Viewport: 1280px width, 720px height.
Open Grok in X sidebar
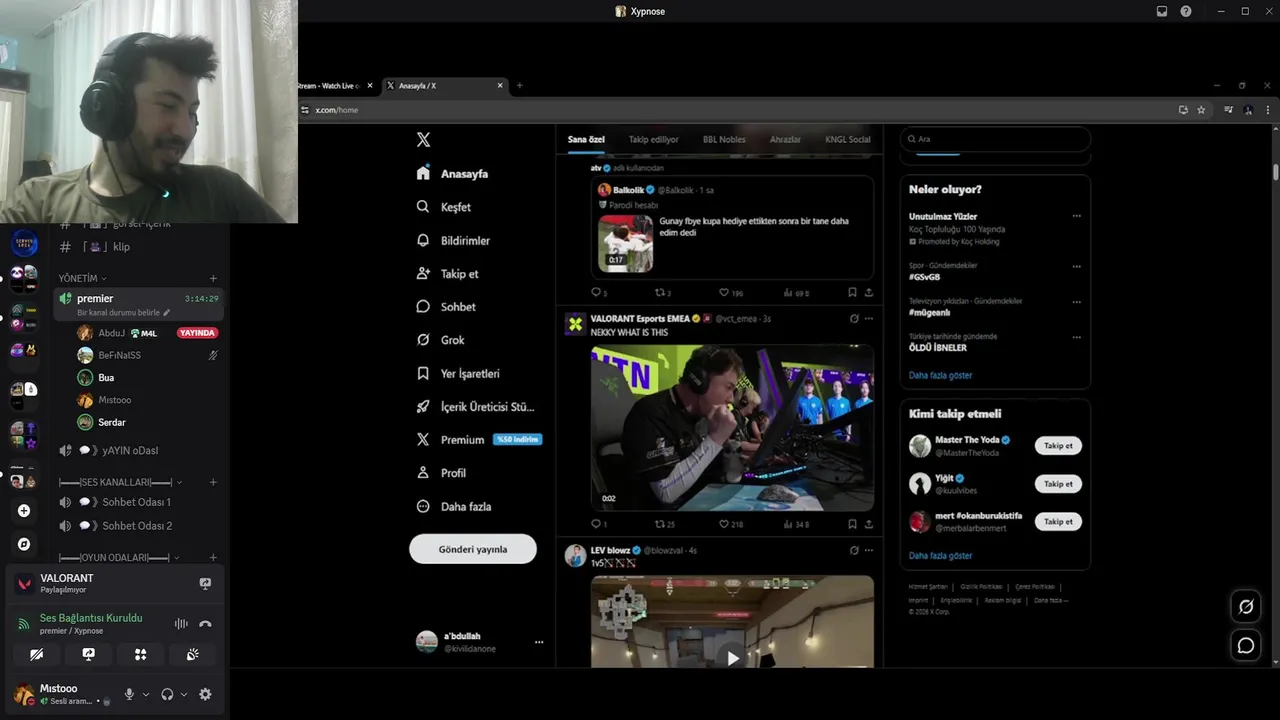[440, 340]
